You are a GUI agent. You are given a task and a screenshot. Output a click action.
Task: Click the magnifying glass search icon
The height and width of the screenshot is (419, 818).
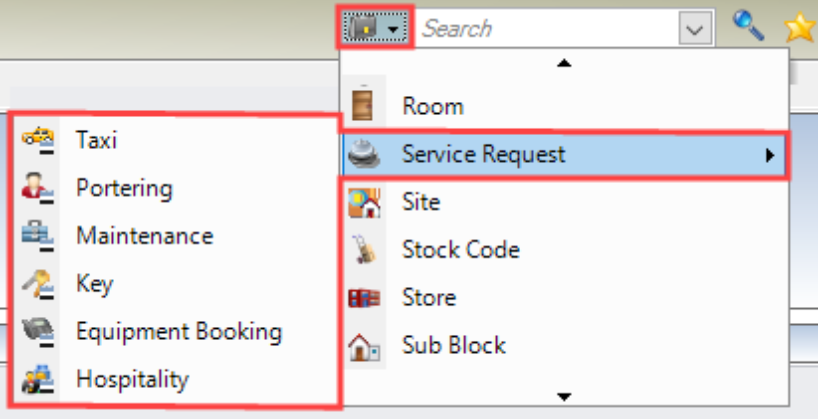(x=749, y=28)
